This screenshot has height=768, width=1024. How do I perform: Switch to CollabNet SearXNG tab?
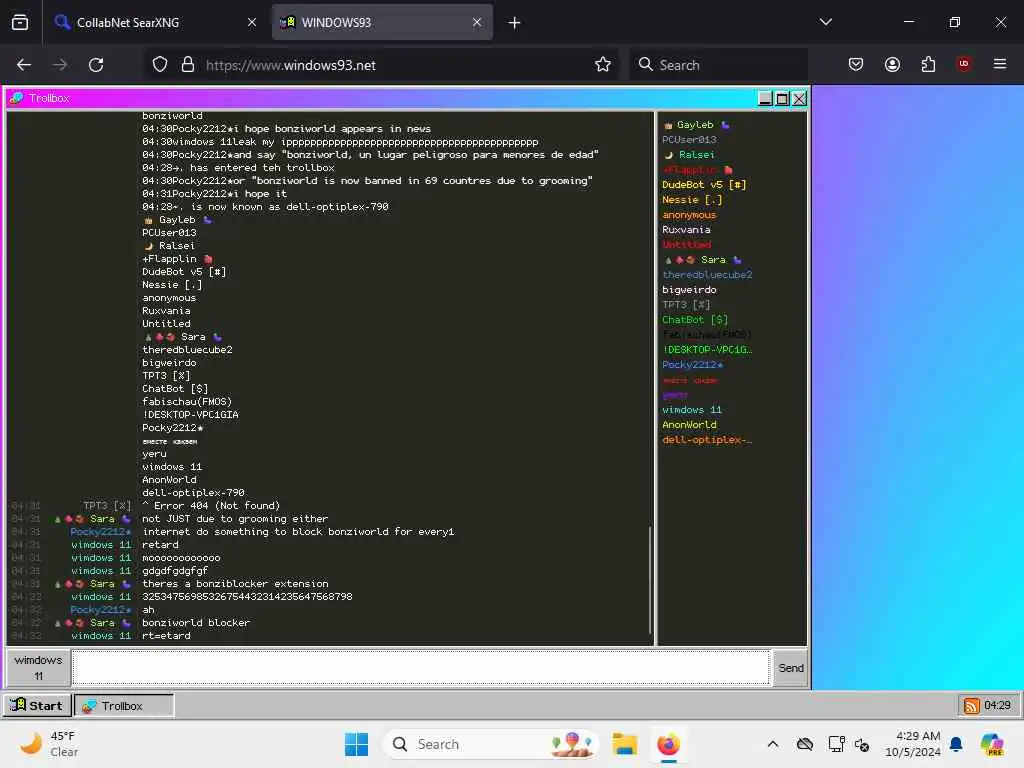pos(155,22)
